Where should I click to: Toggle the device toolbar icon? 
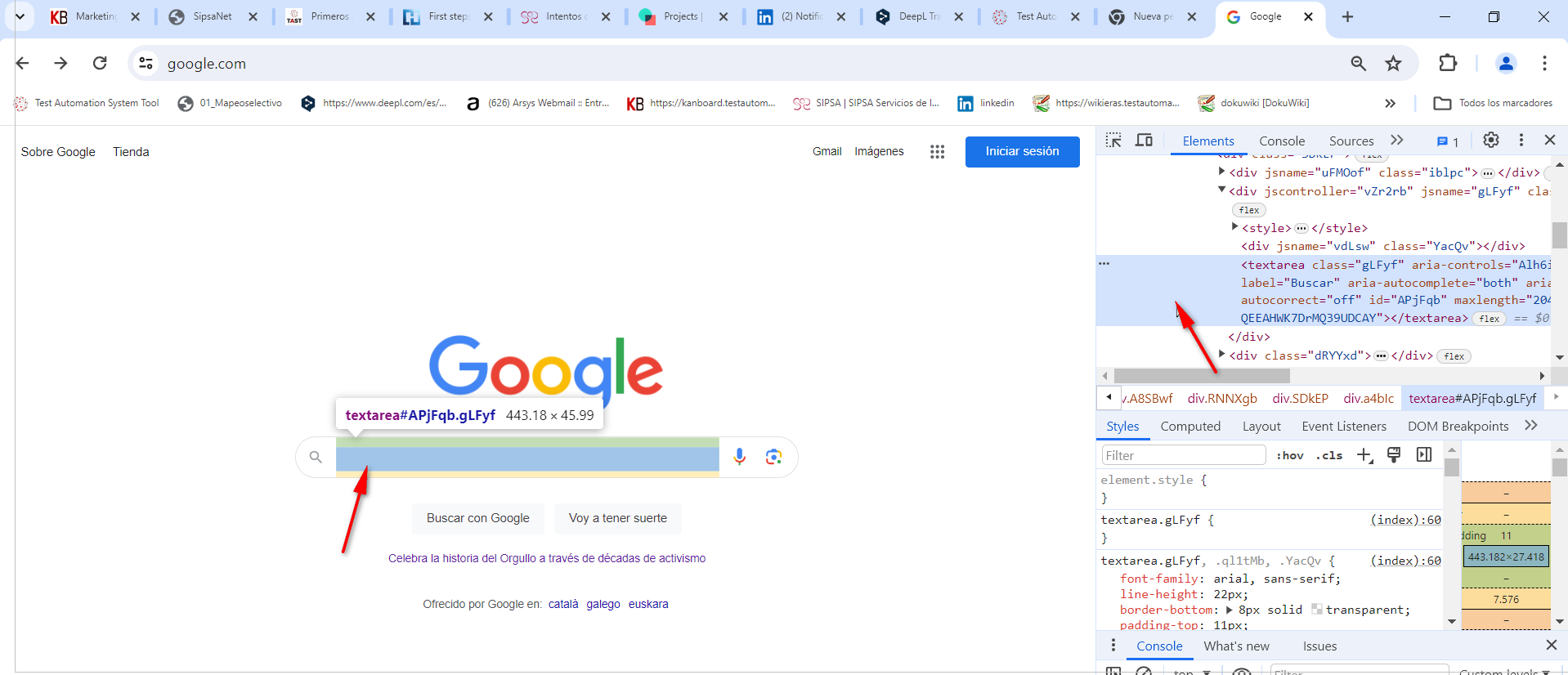(x=1144, y=141)
